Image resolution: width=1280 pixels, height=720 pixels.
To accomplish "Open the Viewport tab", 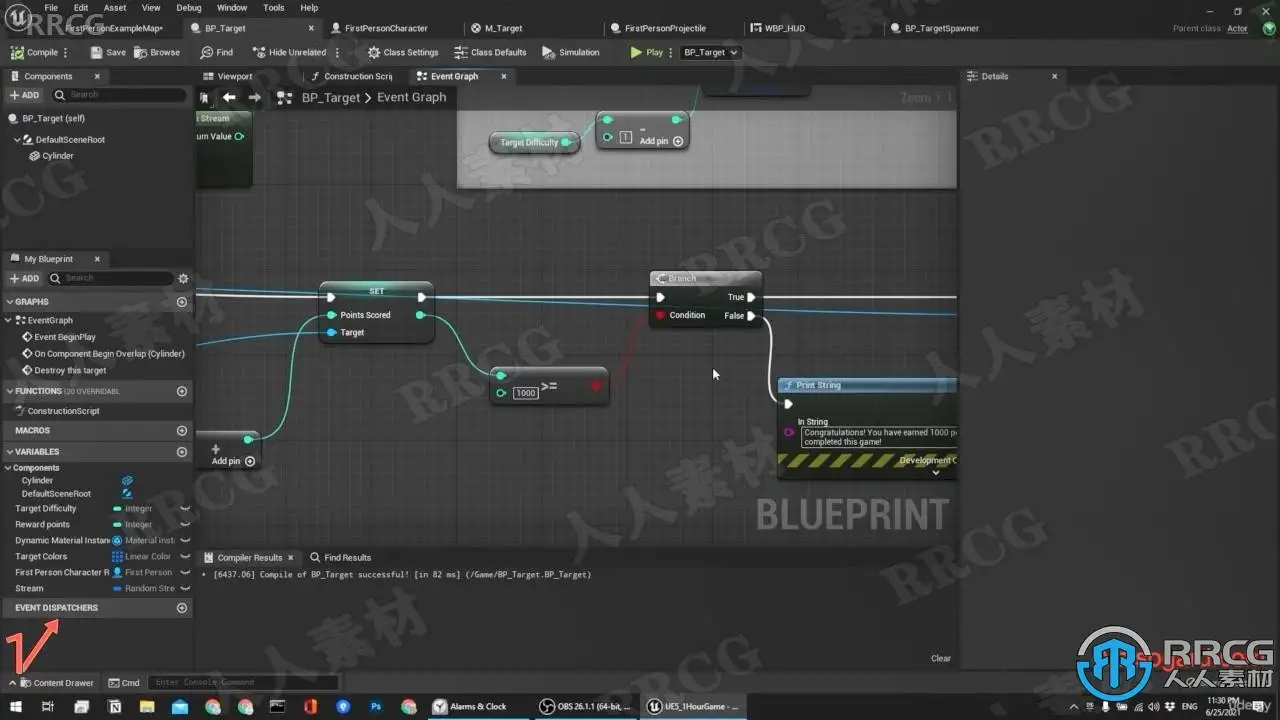I will (x=235, y=76).
